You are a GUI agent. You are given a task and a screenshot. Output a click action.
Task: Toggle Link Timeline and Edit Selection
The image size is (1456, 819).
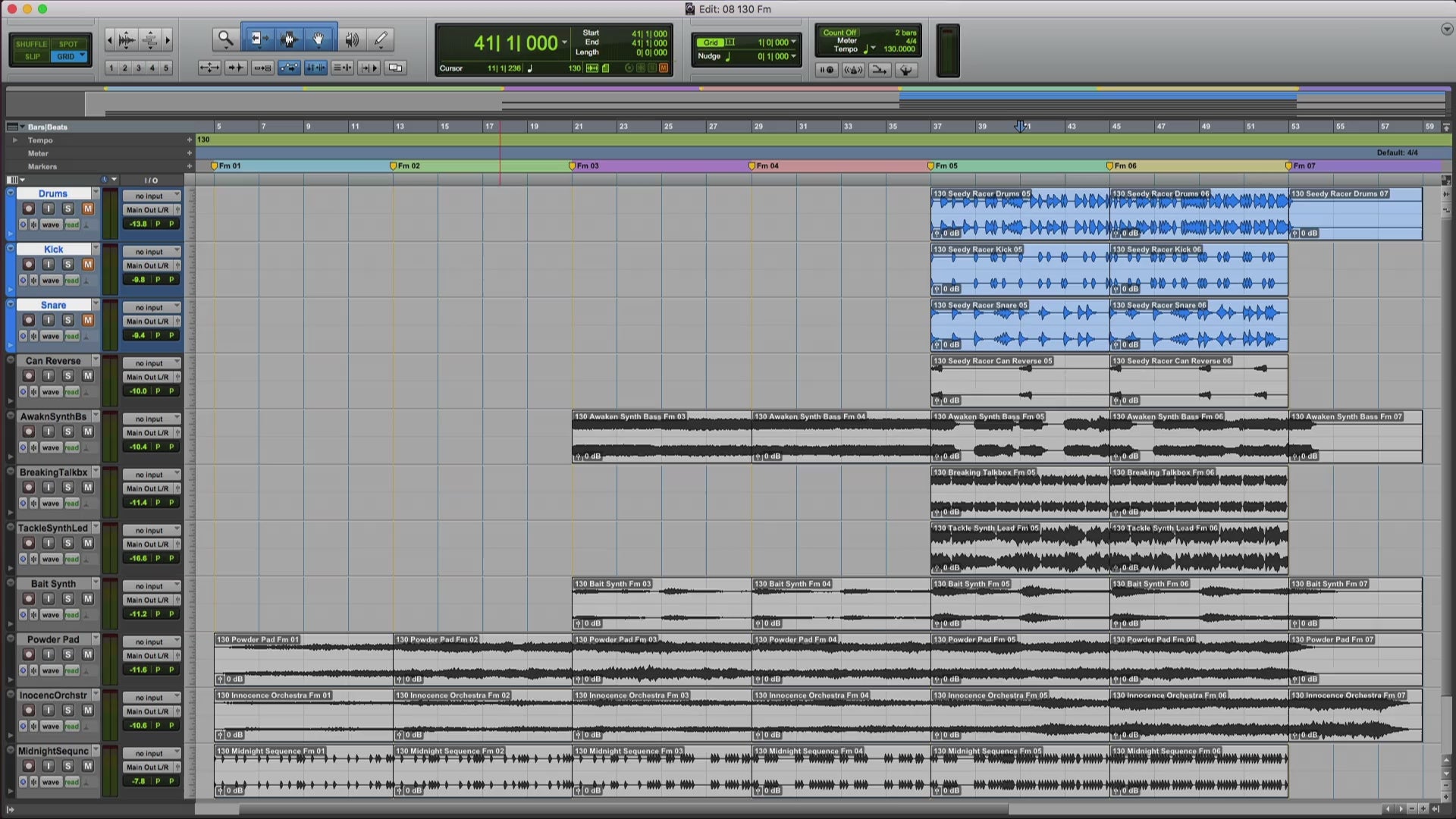pyautogui.click(x=315, y=68)
